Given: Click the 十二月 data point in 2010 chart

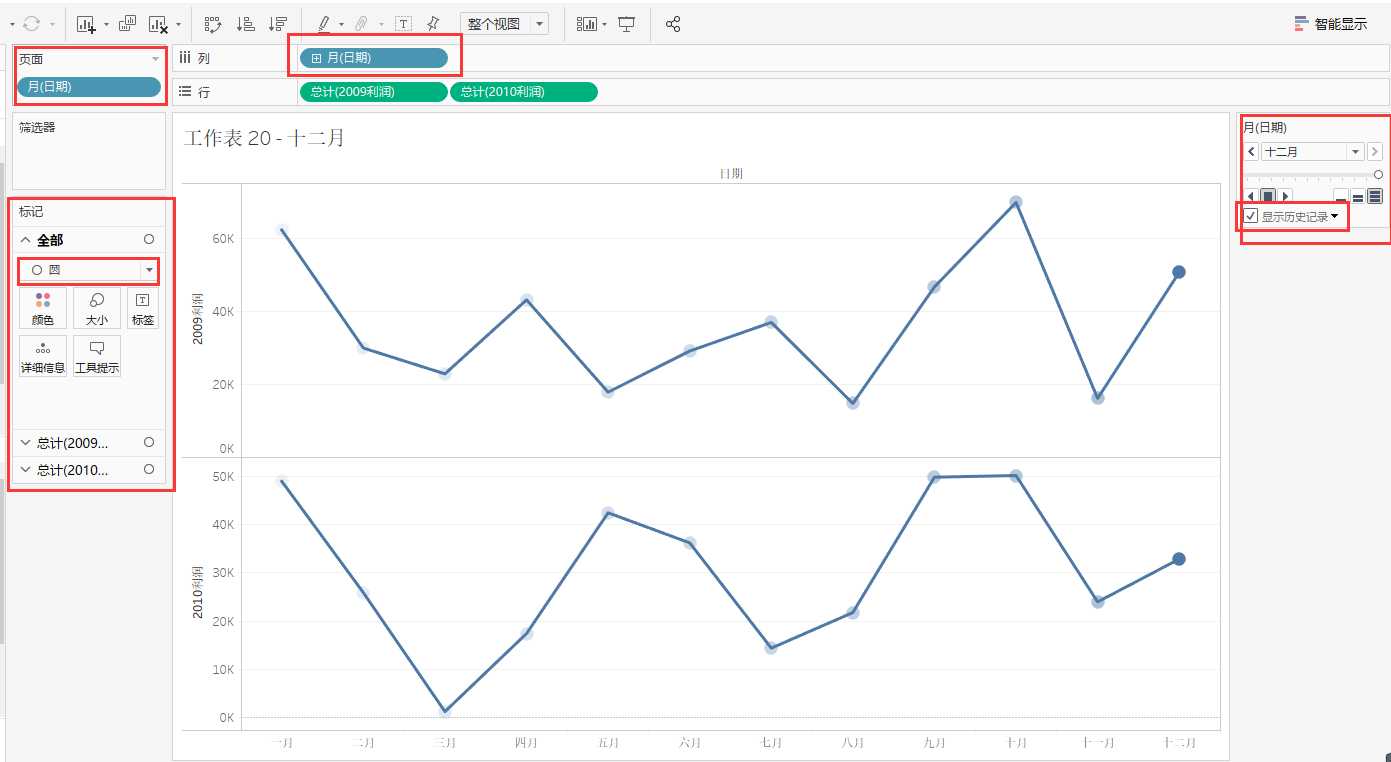Looking at the screenshot, I should pyautogui.click(x=1179, y=559).
